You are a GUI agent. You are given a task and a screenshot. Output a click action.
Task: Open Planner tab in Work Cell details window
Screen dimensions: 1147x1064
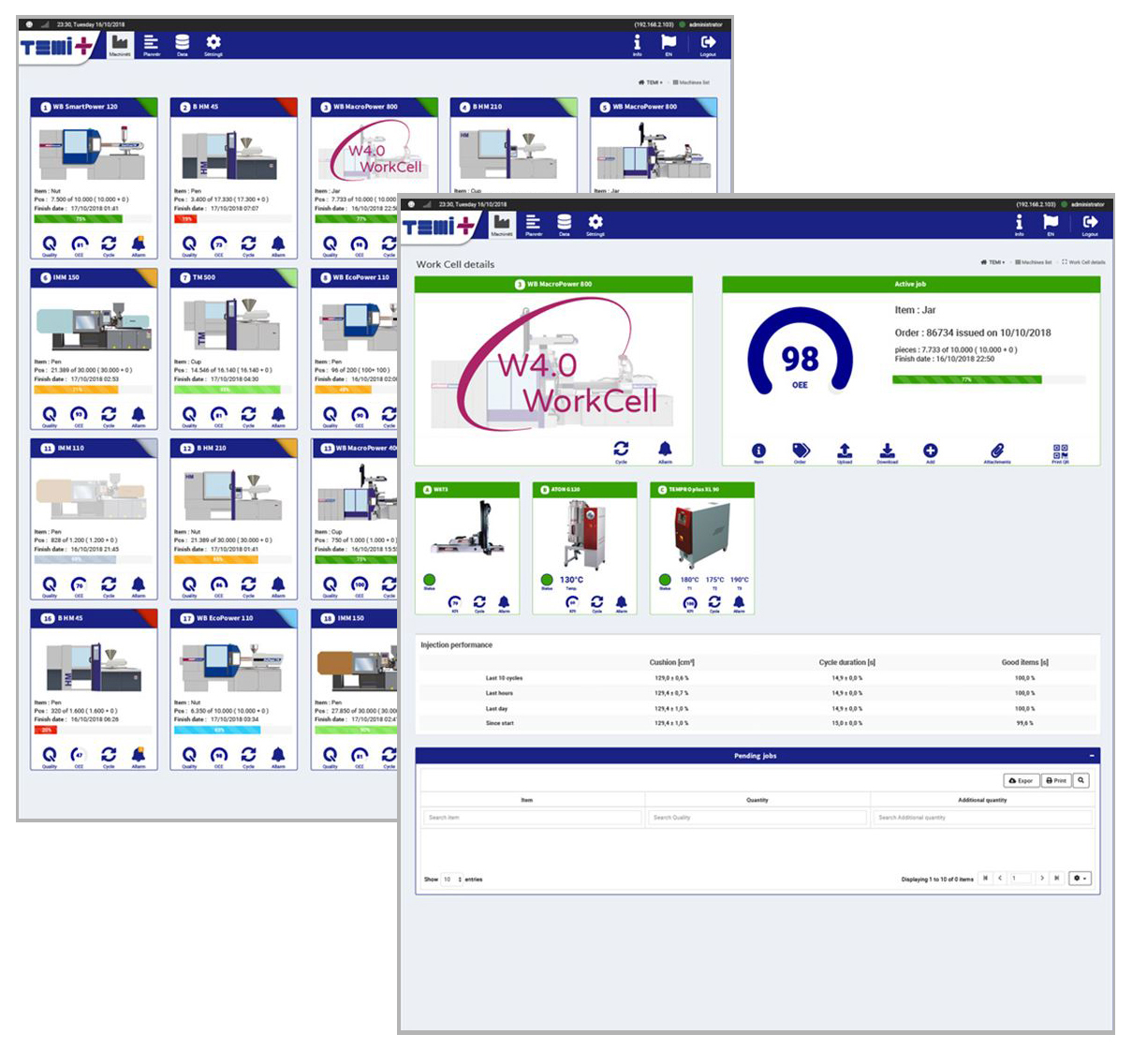pyautogui.click(x=533, y=225)
